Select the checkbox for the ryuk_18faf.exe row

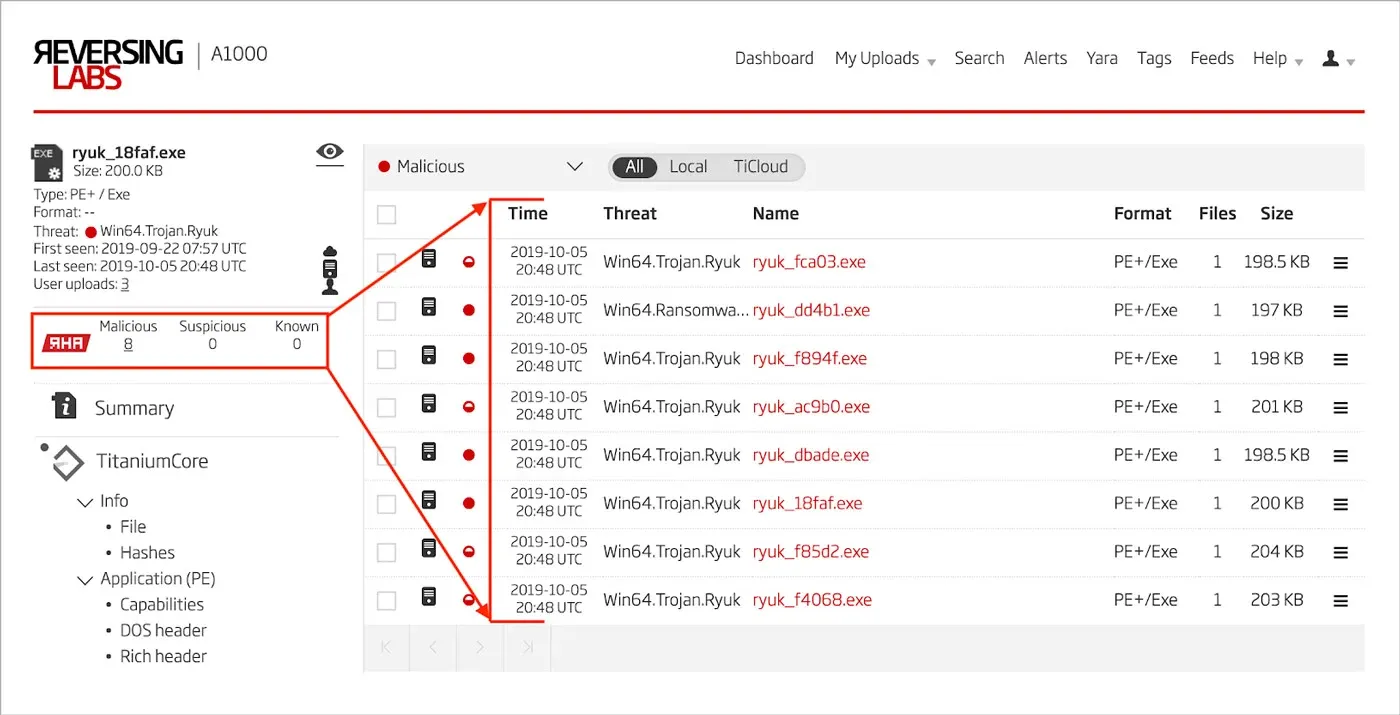pyautogui.click(x=386, y=503)
